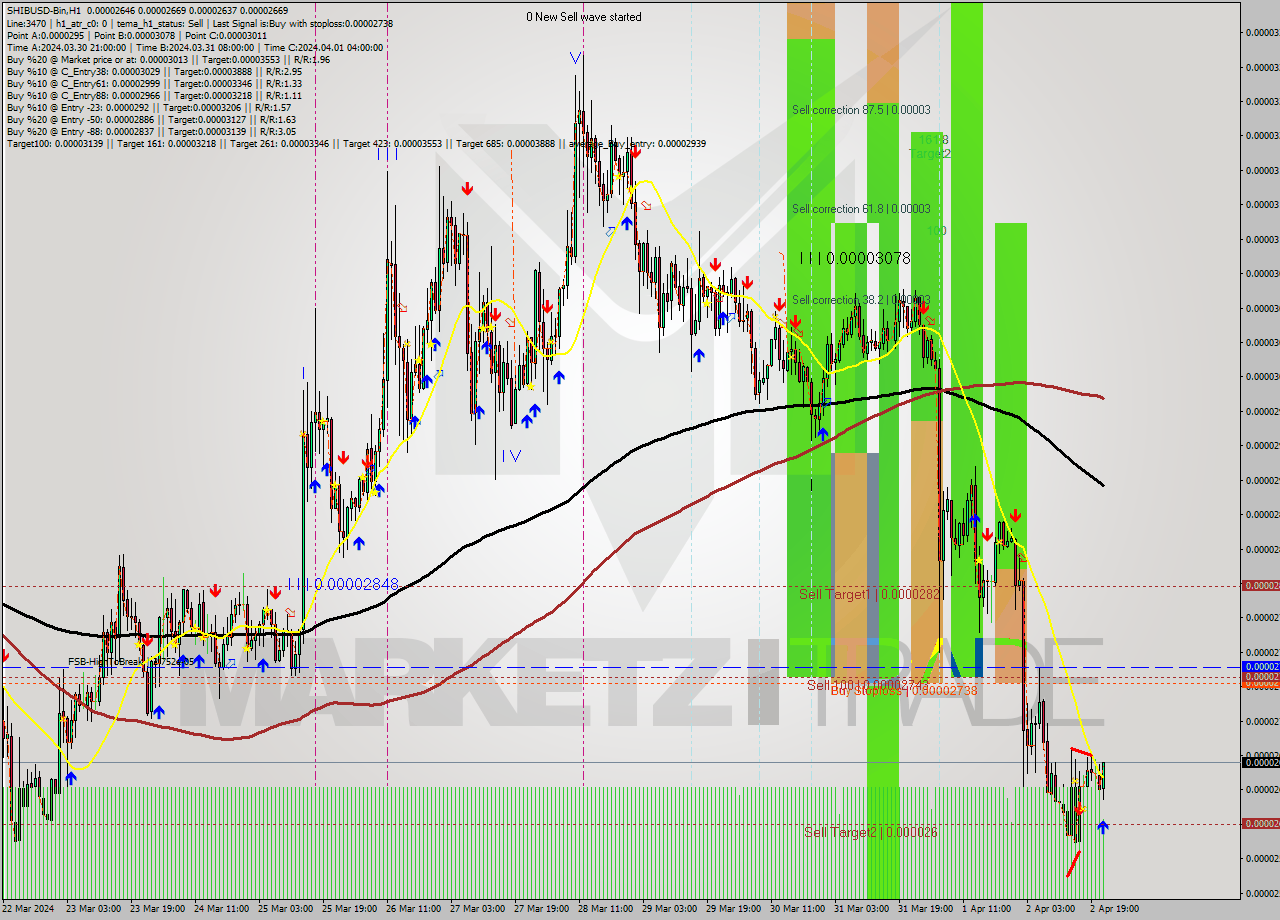Click the '26 Mar 11:00' time axis label
The height and width of the screenshot is (920, 1280).
(413, 909)
